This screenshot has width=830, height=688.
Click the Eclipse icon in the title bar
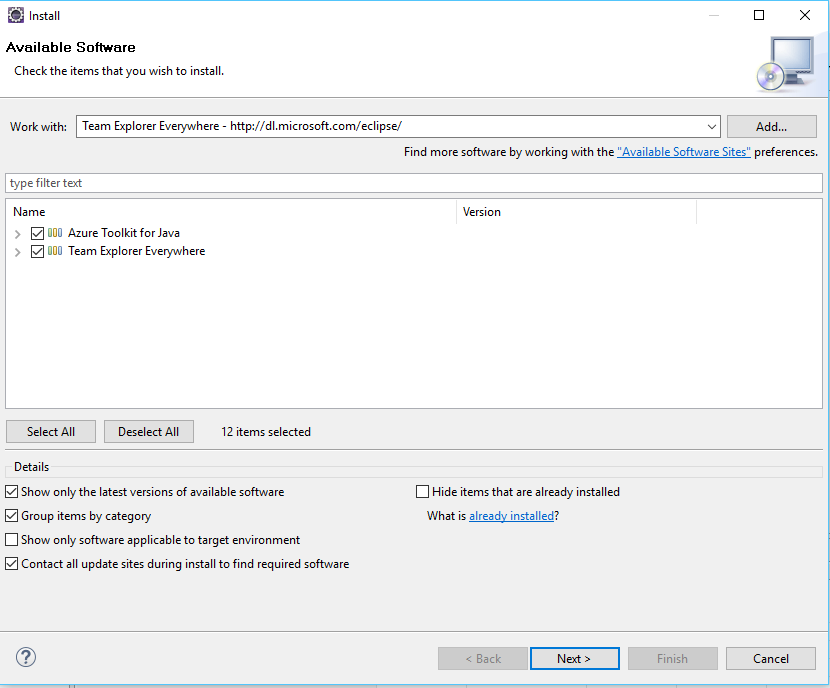(x=14, y=15)
